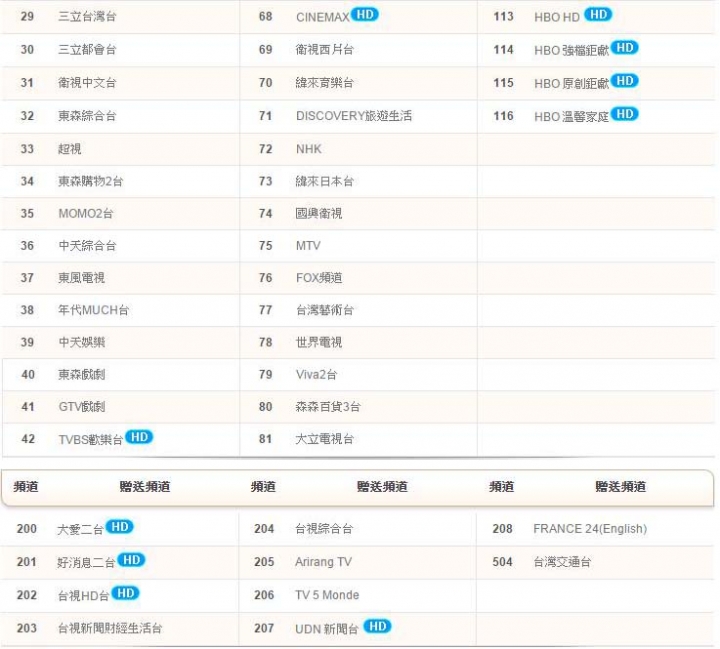
Task: Click the HD badge next to TVBS歡樂台
Action: [139, 437]
